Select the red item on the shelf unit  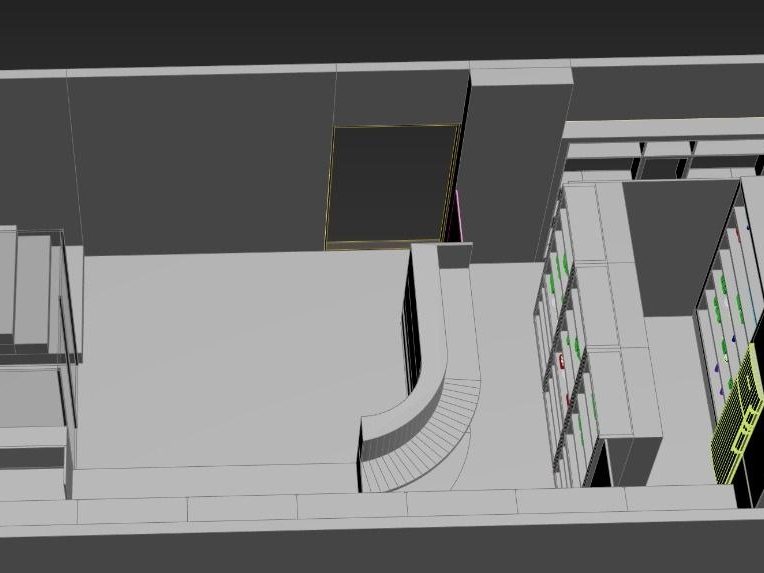[561, 361]
